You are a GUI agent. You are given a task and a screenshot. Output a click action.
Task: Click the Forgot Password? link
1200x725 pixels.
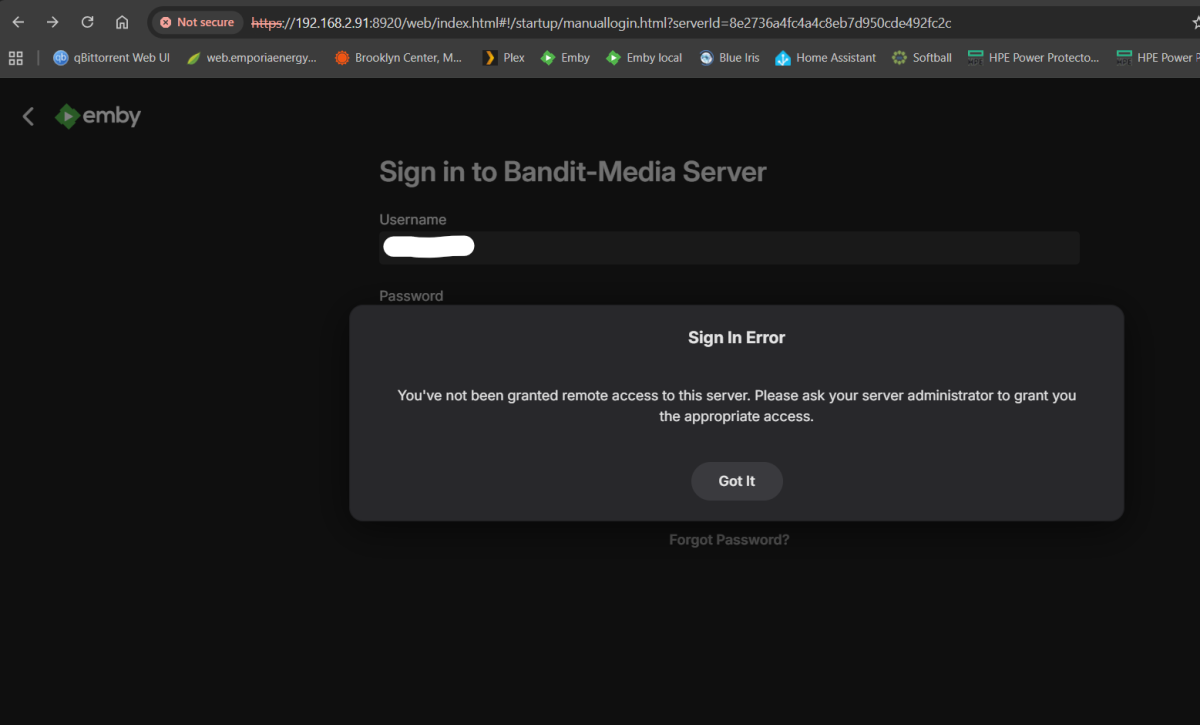729,540
